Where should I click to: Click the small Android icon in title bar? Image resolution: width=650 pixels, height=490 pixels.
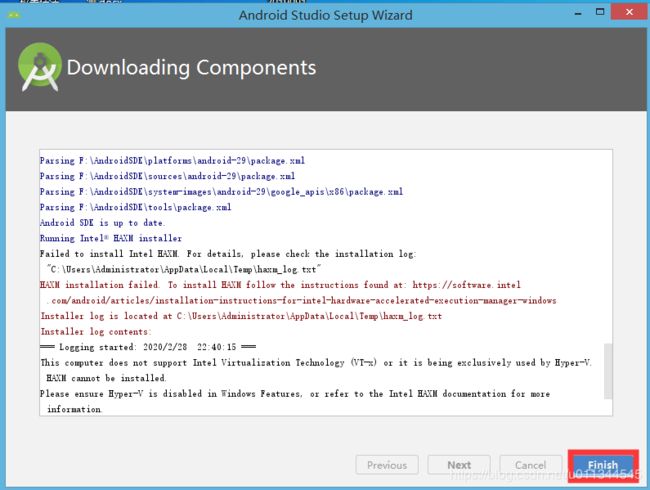pos(14,15)
